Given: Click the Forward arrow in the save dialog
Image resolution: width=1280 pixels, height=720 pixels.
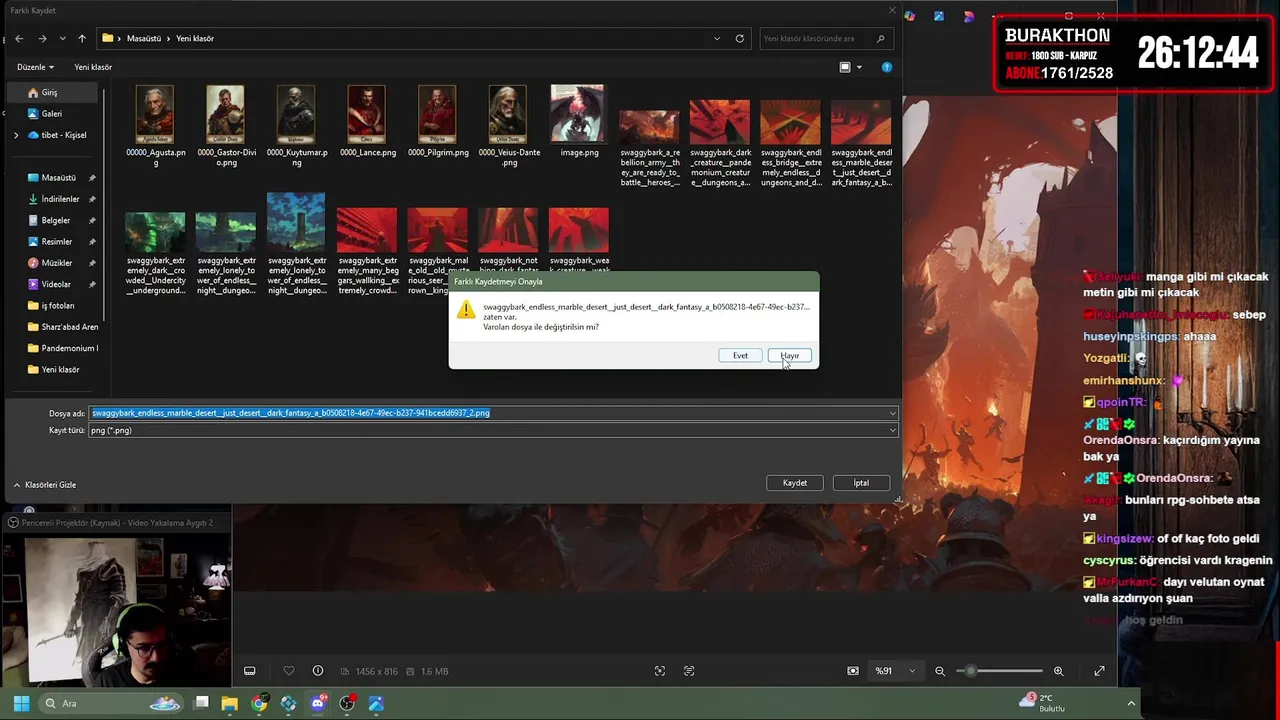Looking at the screenshot, I should pyautogui.click(x=42, y=38).
